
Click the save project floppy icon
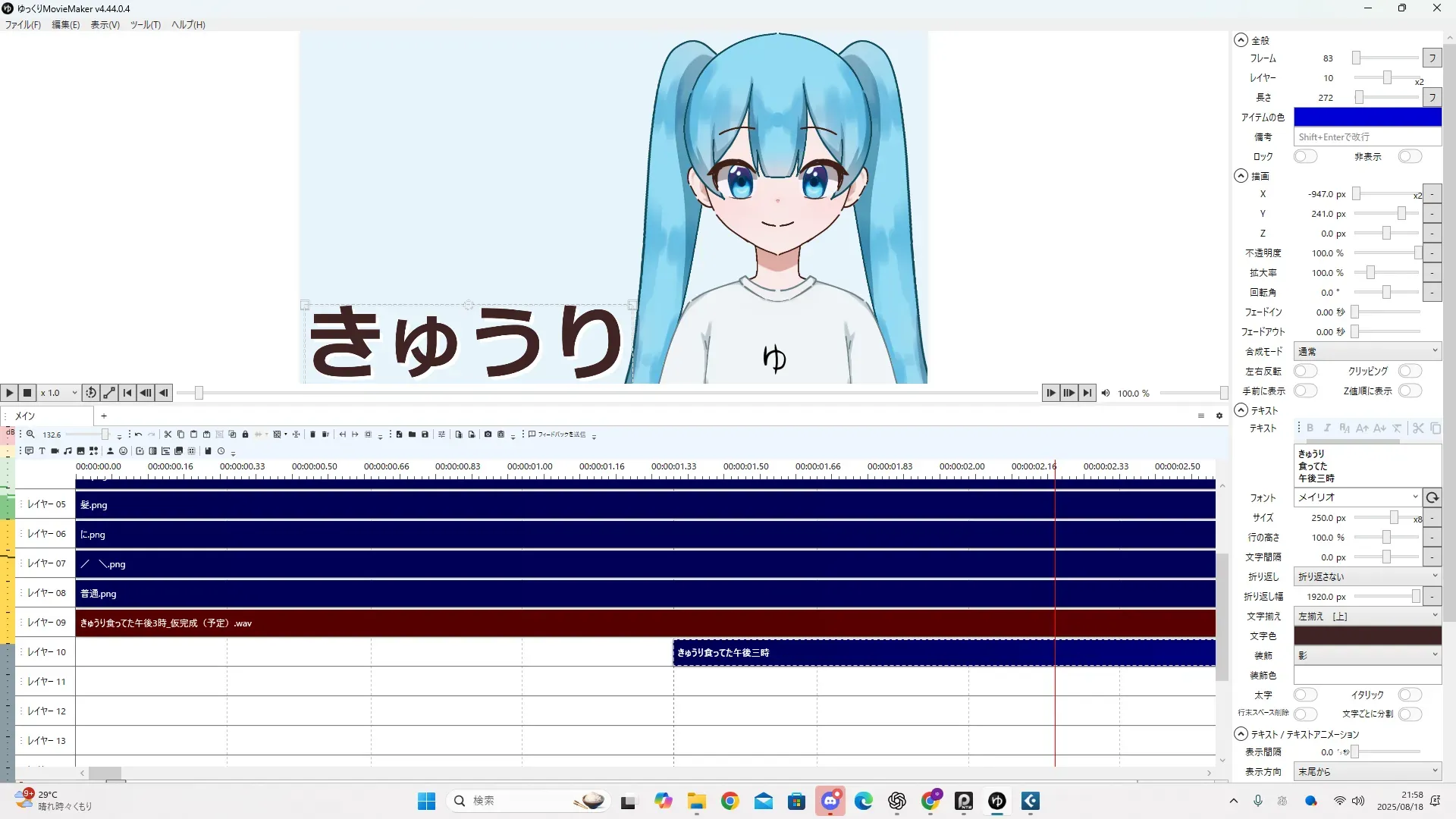point(425,435)
